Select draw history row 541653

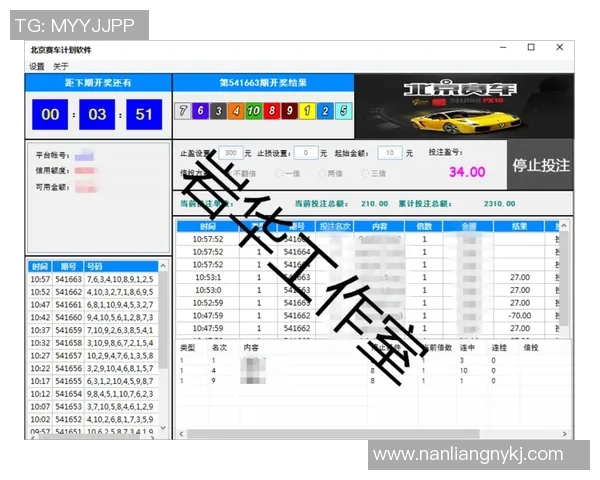[93, 407]
